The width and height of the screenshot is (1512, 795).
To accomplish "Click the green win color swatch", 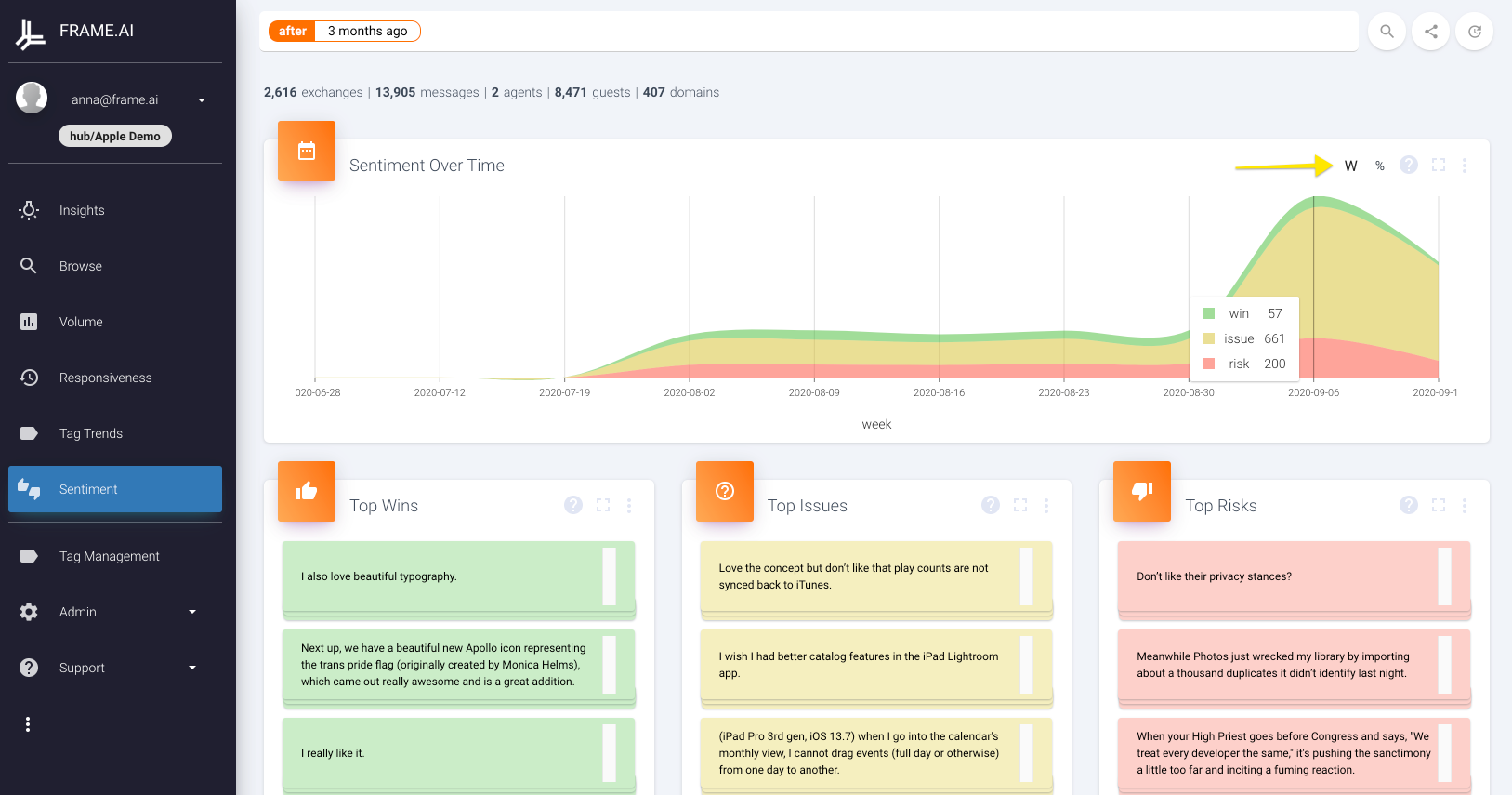I will pyautogui.click(x=1209, y=313).
